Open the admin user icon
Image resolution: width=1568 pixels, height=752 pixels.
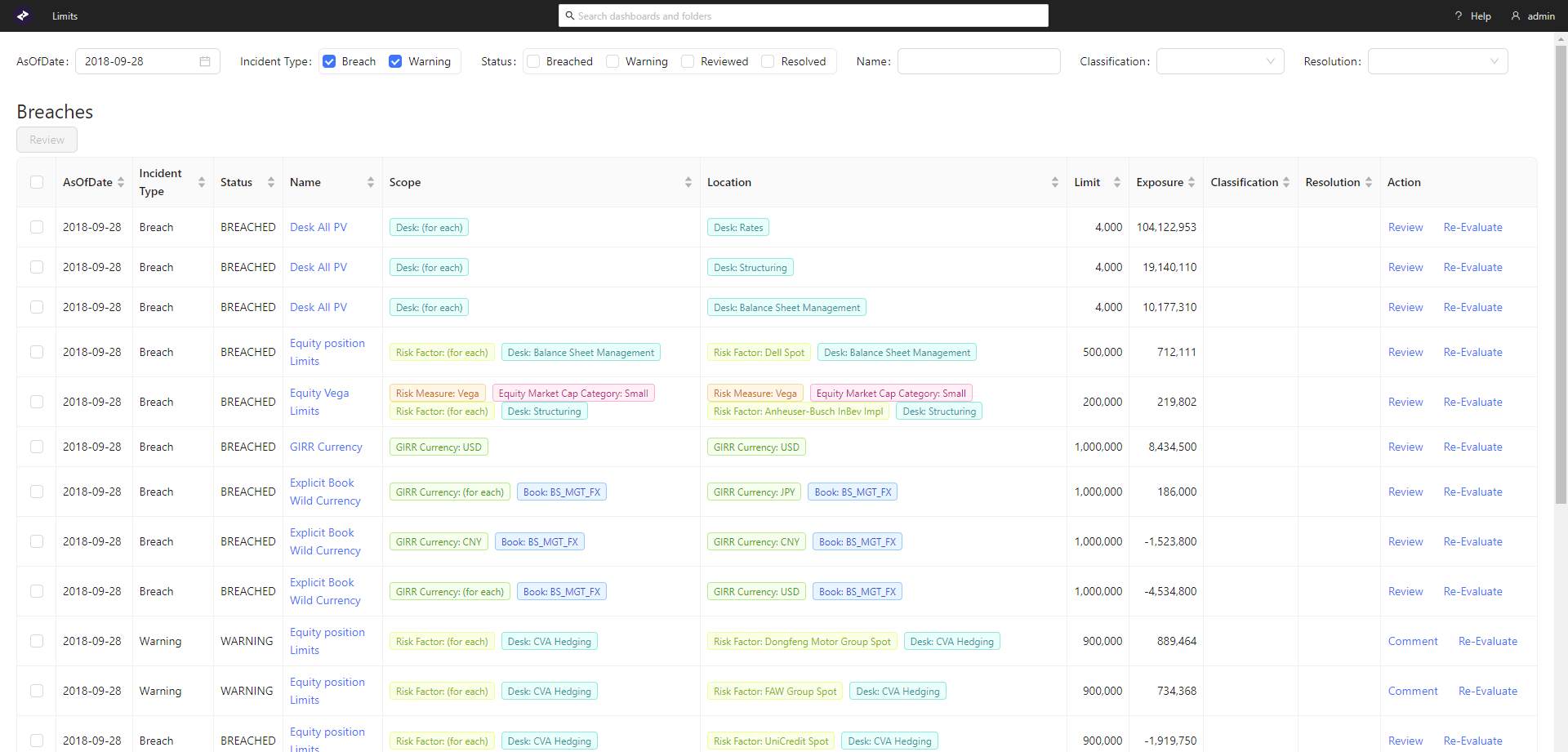(1516, 16)
